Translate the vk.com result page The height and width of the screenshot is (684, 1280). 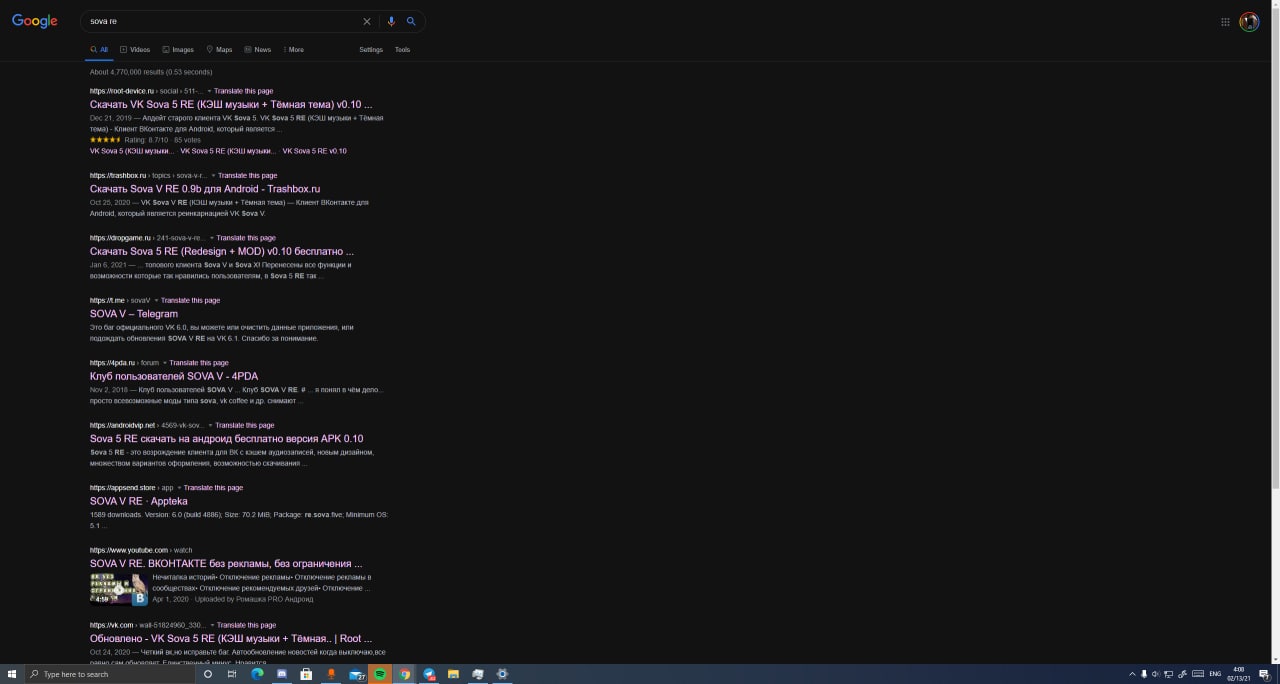247,625
